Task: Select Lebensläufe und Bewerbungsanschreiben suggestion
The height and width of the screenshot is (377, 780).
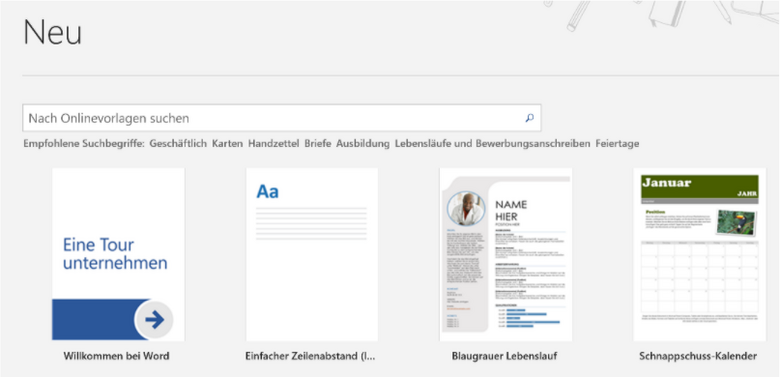Action: [x=492, y=144]
